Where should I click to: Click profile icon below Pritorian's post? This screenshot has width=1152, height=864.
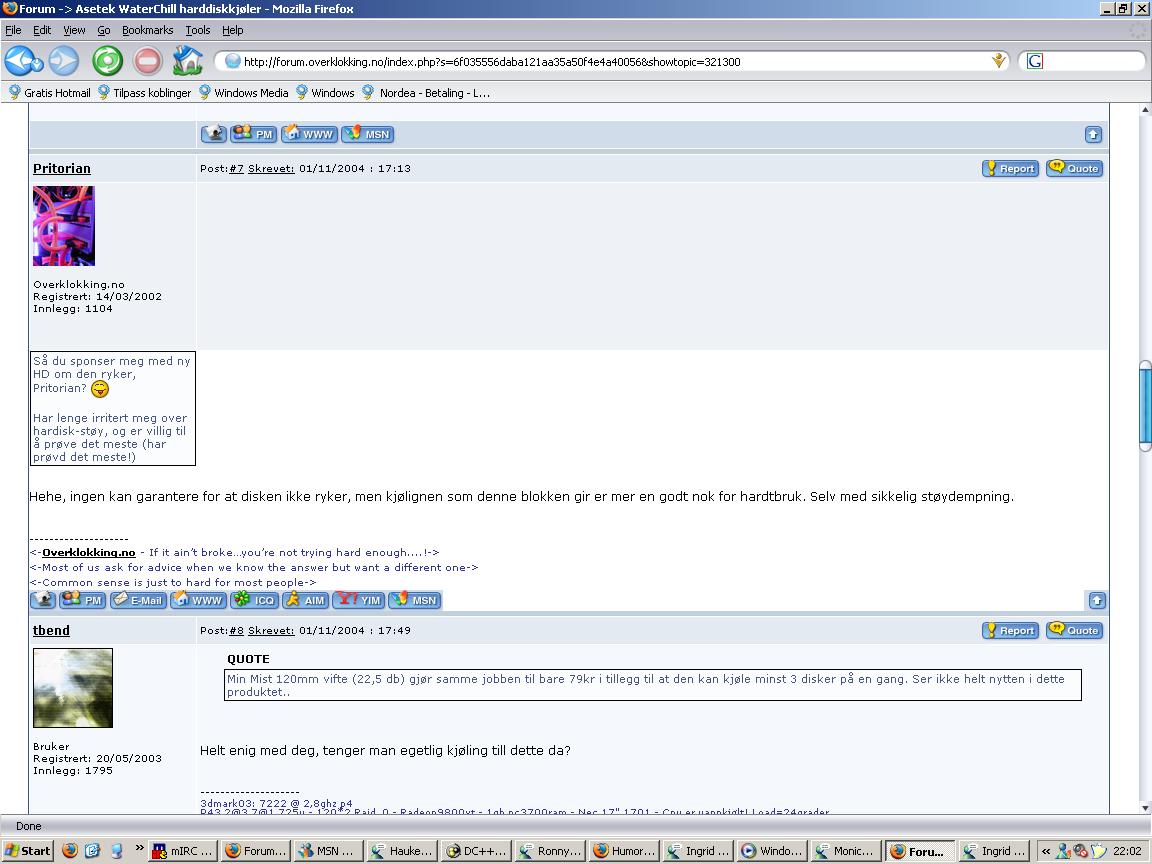pos(43,600)
